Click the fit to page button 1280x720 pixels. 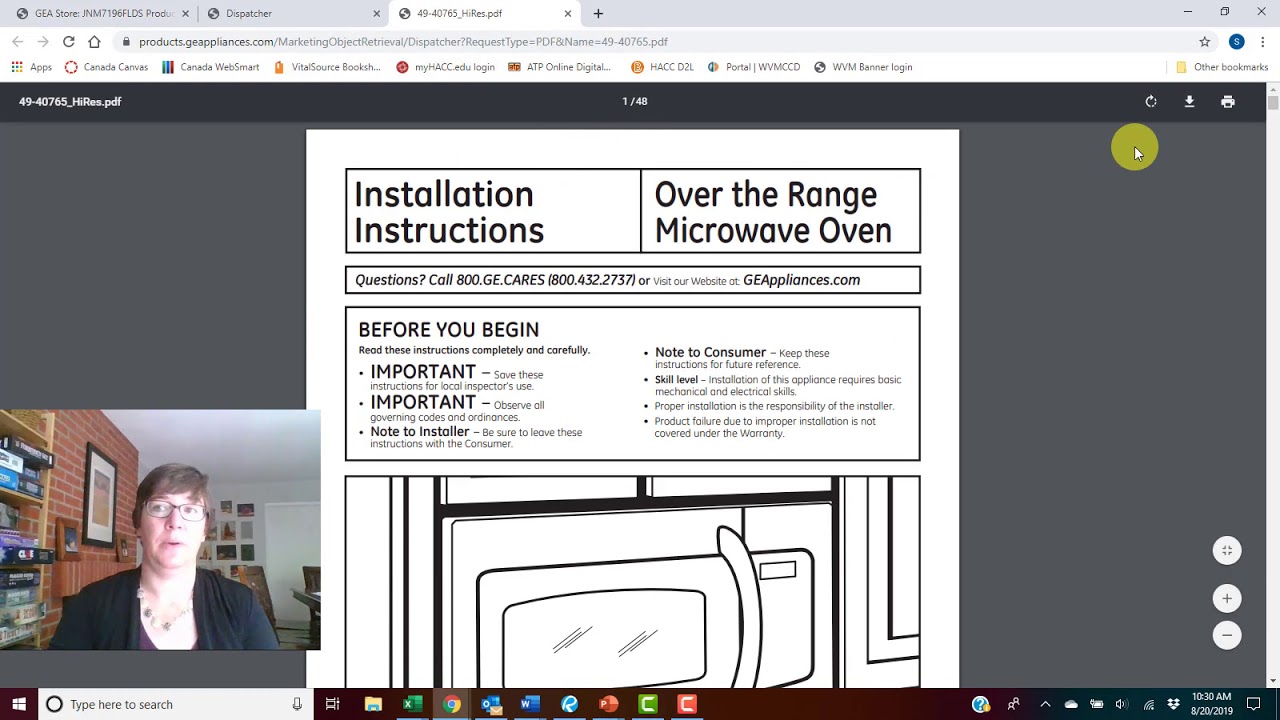(x=1227, y=550)
